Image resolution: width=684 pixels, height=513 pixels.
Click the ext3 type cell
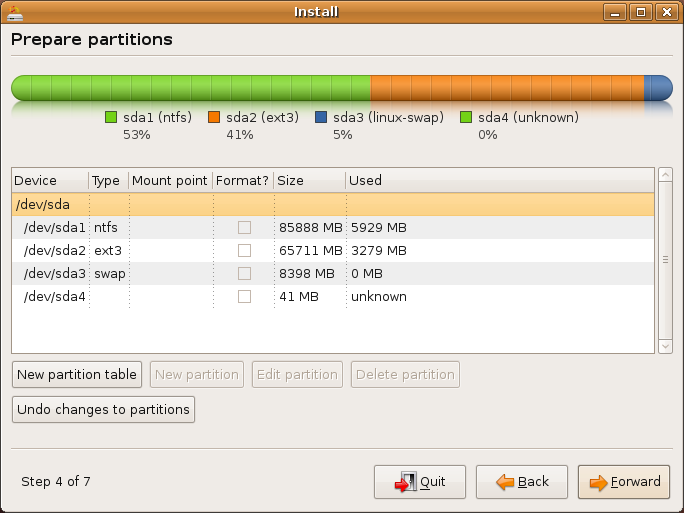tap(108, 250)
